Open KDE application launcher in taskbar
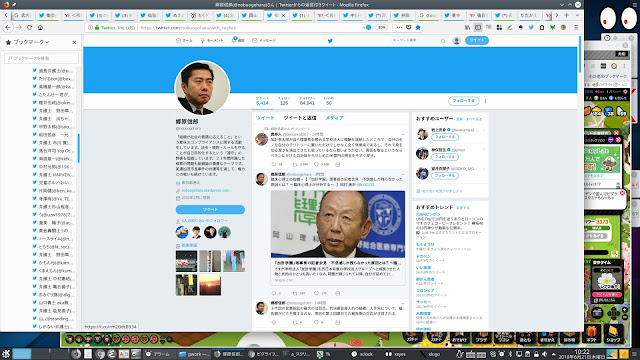Viewport: 640px width, 360px height. (x=6, y=354)
